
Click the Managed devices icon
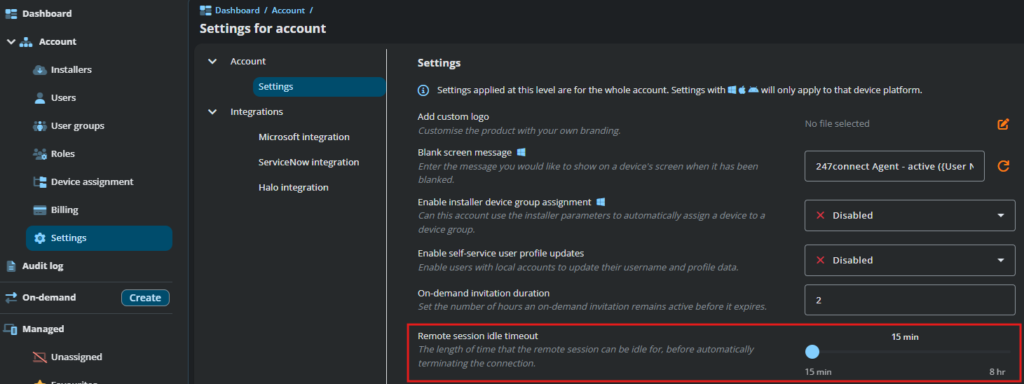click(x=11, y=329)
